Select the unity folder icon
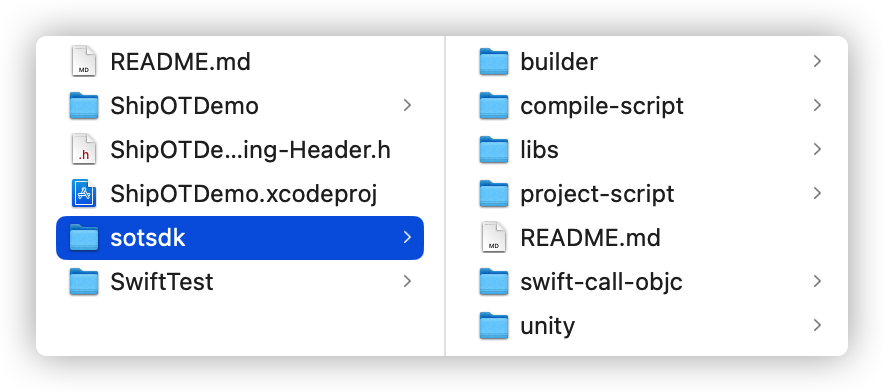This screenshot has height=392, width=884. [x=494, y=325]
